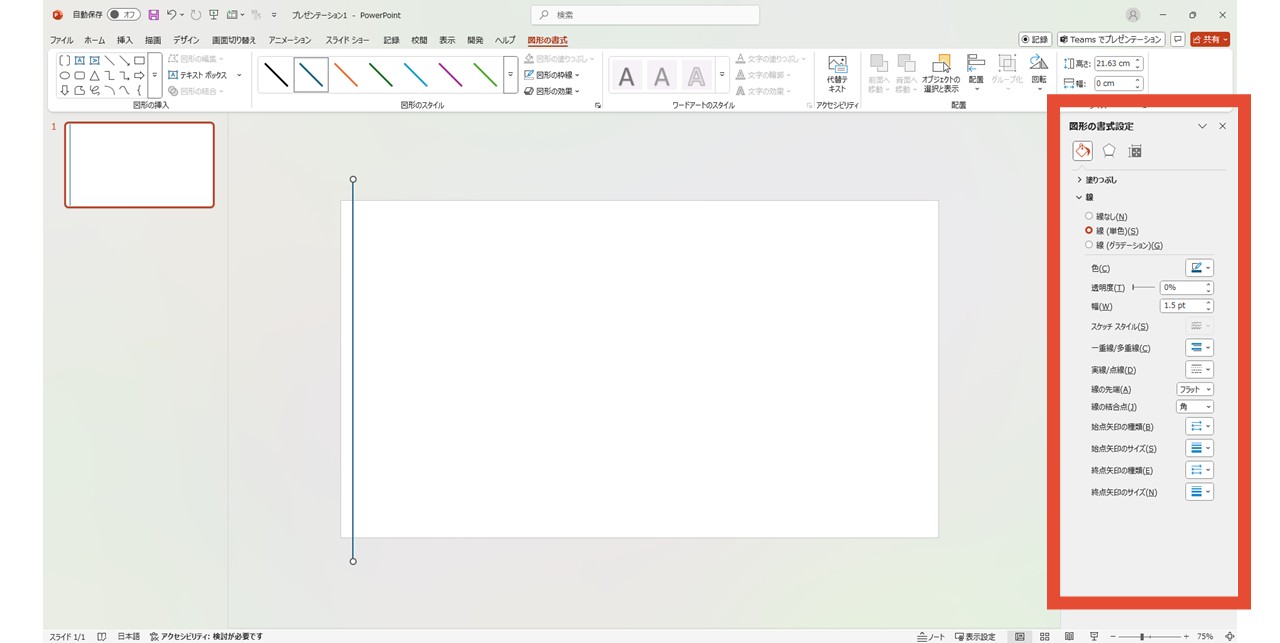Image resolution: width=1280 pixels, height=643 pixels.
Task: Select the purple line shape style
Action: [450, 75]
